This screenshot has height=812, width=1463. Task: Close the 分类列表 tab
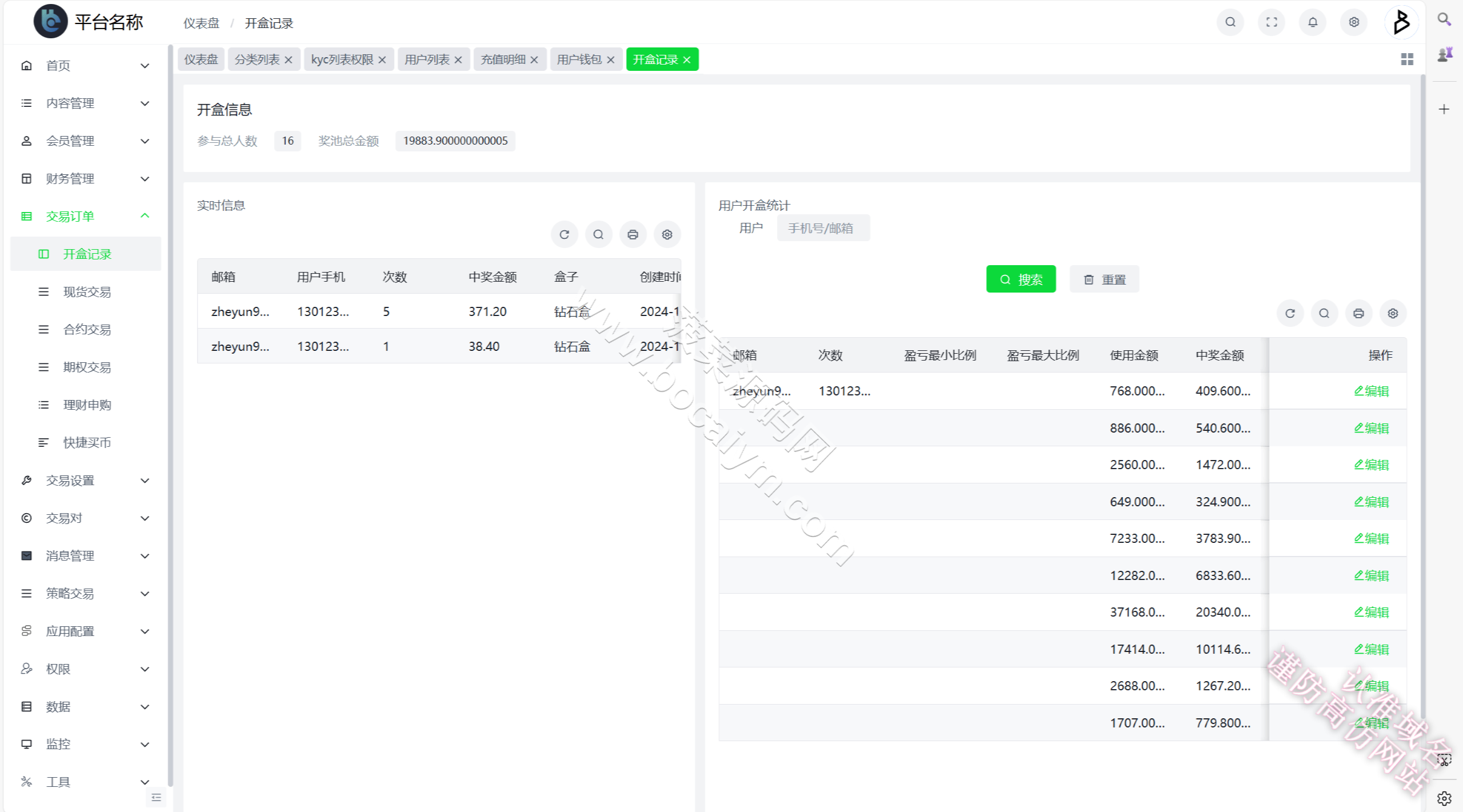tap(288, 60)
